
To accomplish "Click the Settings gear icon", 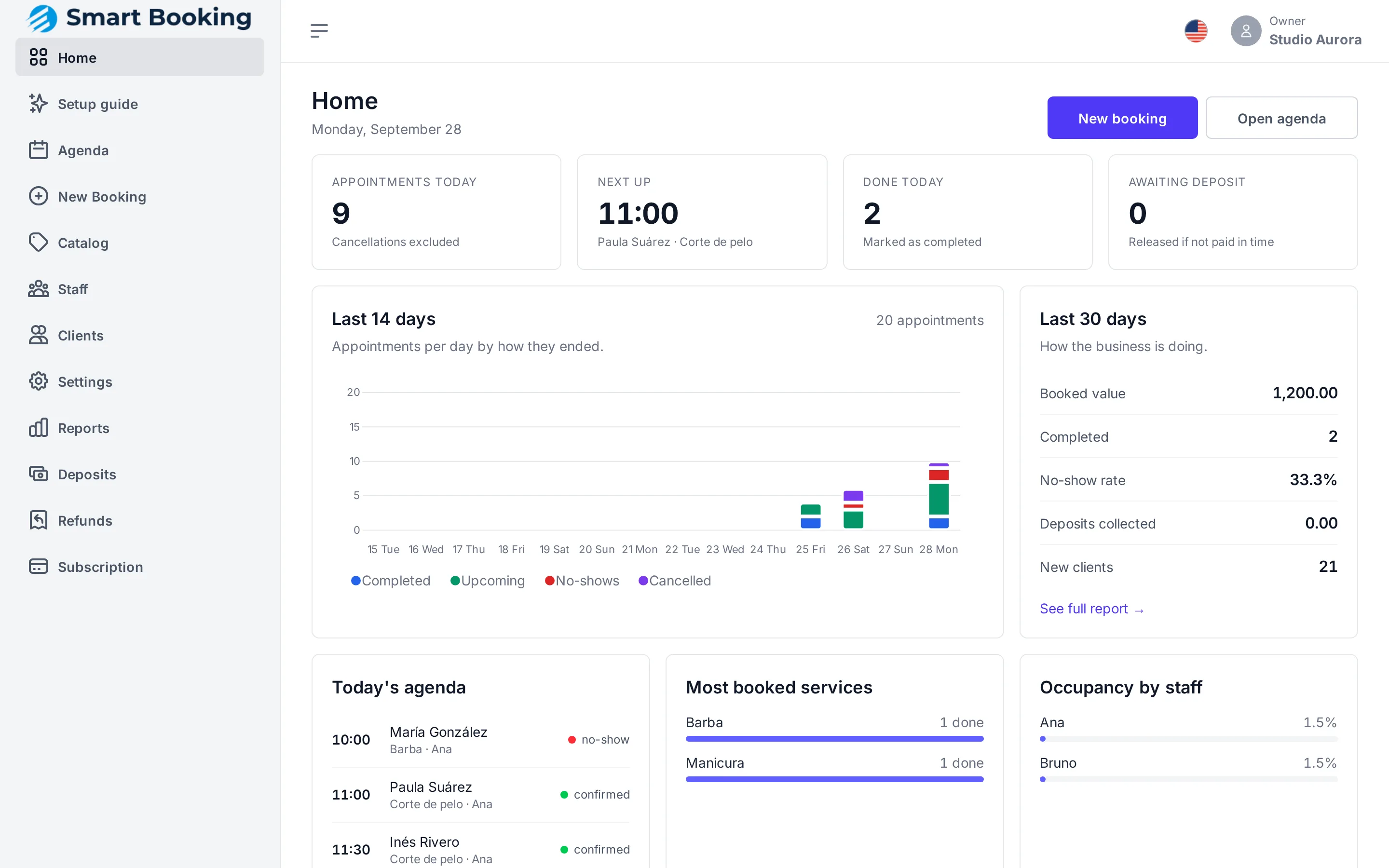I will point(39,381).
